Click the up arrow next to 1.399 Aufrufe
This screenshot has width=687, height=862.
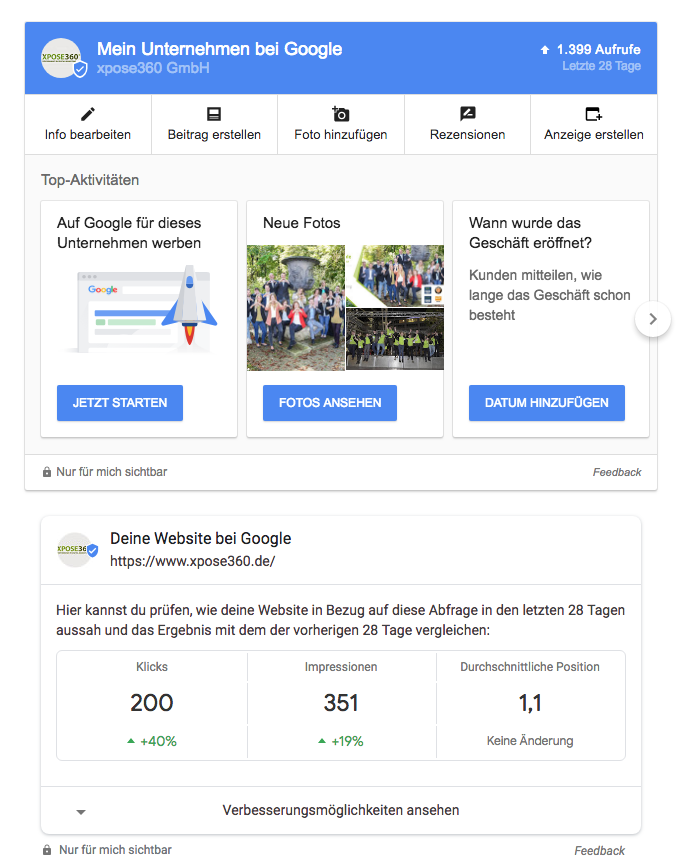545,50
